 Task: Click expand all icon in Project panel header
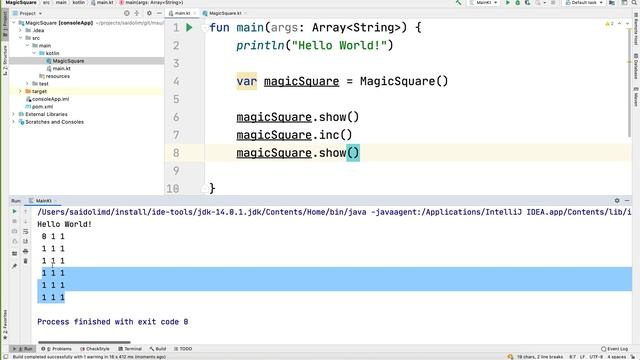tap(137, 13)
